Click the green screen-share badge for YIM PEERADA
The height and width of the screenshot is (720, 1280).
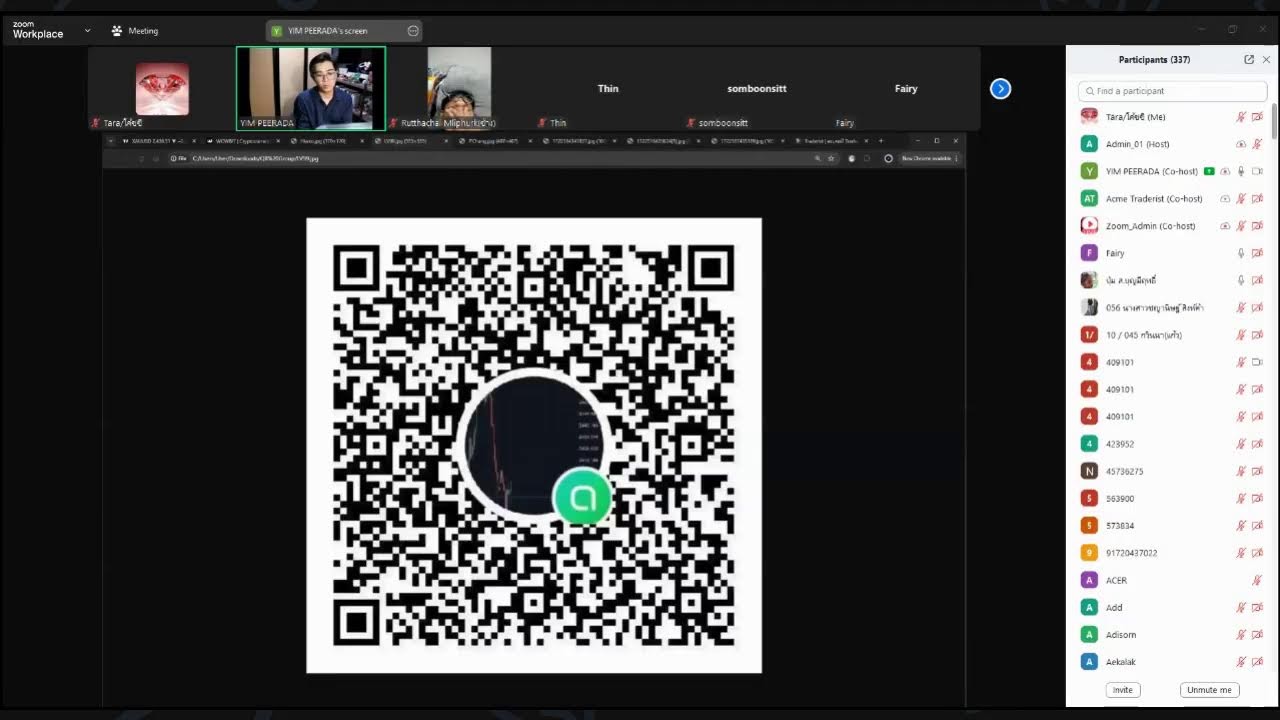[x=1209, y=171]
